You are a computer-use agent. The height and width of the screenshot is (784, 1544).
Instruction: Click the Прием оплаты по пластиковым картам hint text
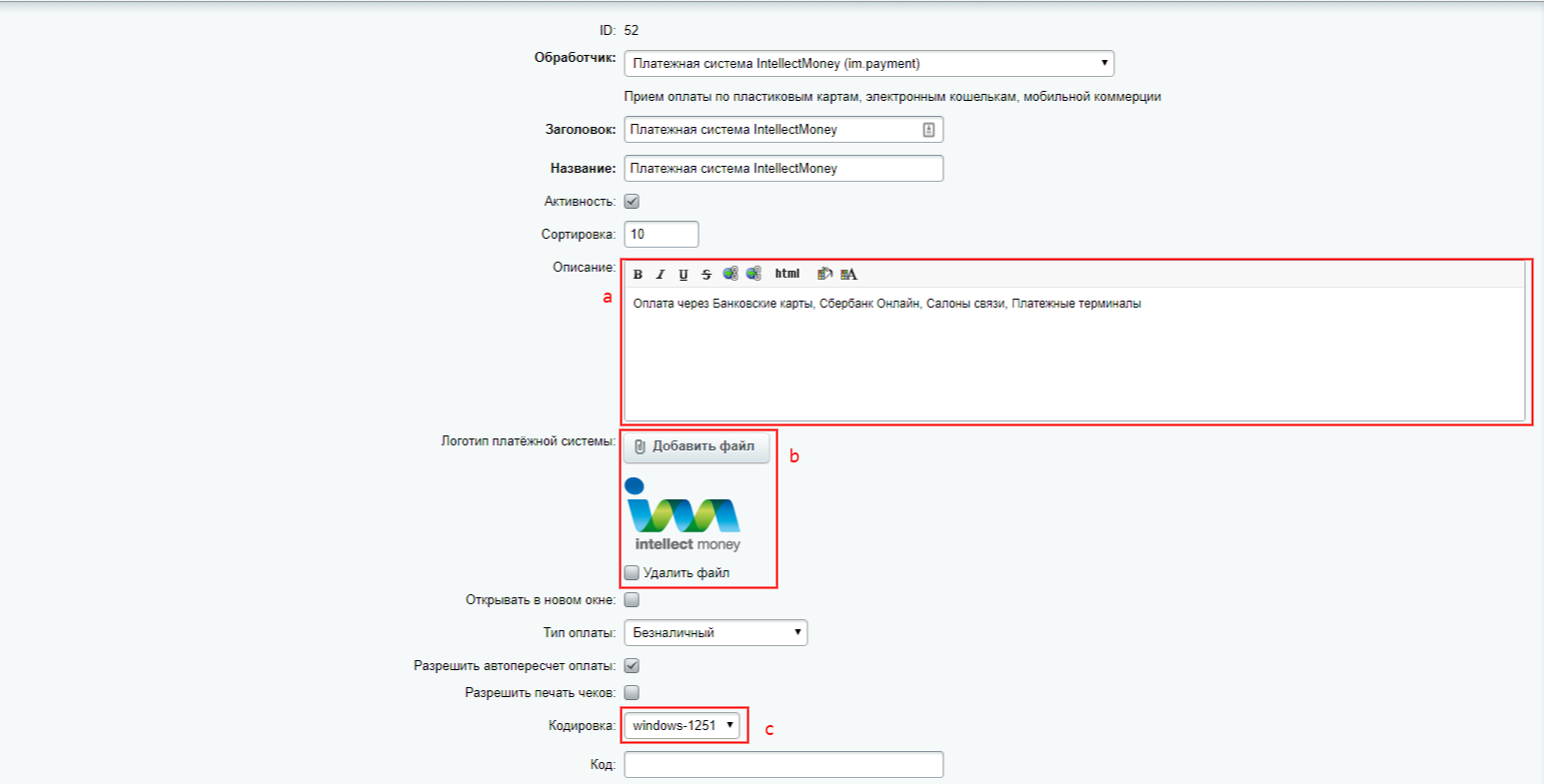click(892, 97)
